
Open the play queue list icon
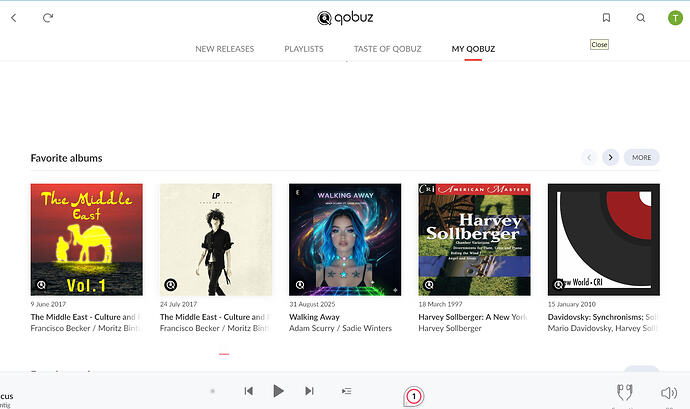347,391
